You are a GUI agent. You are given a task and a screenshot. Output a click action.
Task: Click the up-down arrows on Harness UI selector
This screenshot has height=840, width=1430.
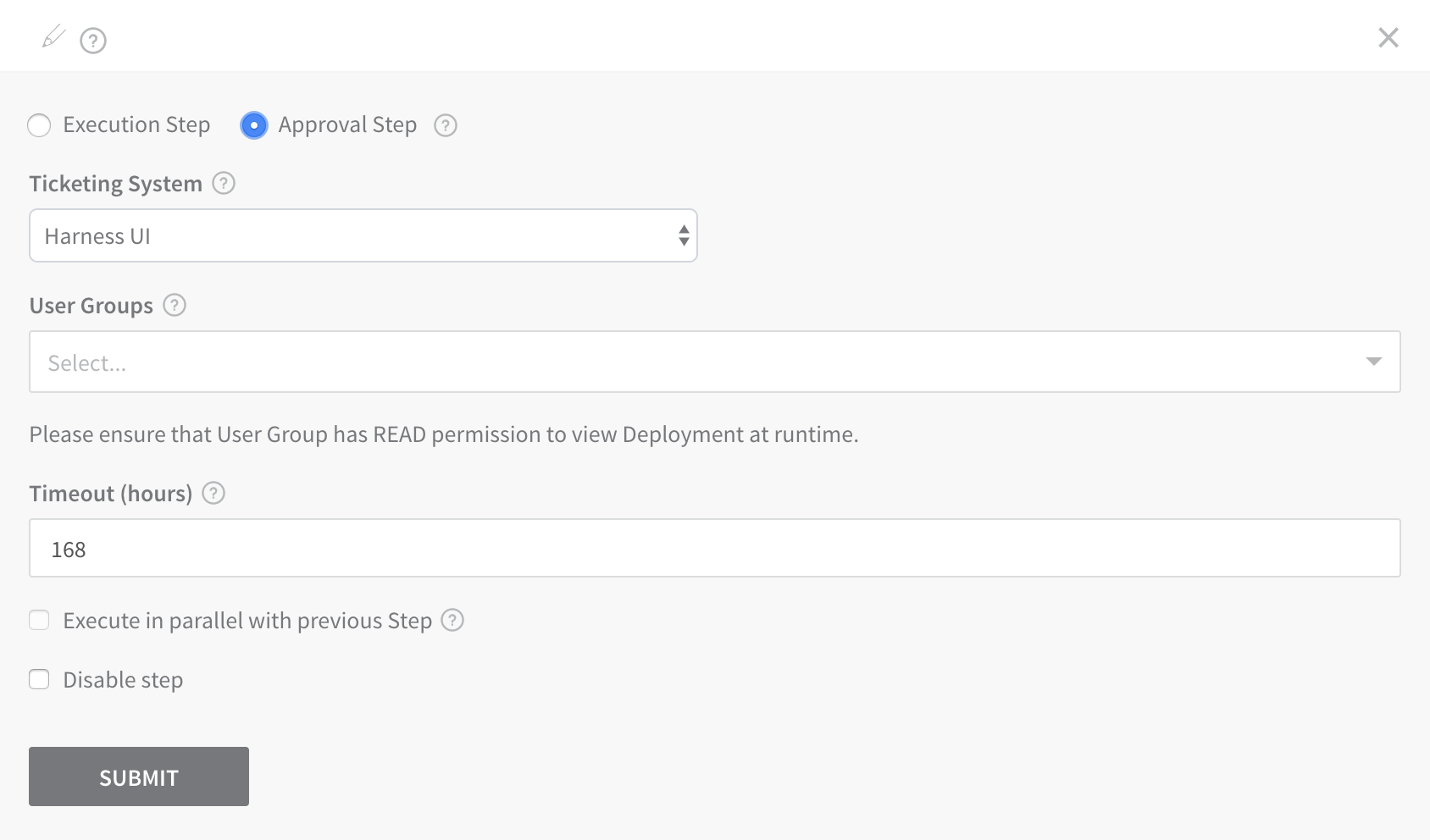[x=684, y=235]
